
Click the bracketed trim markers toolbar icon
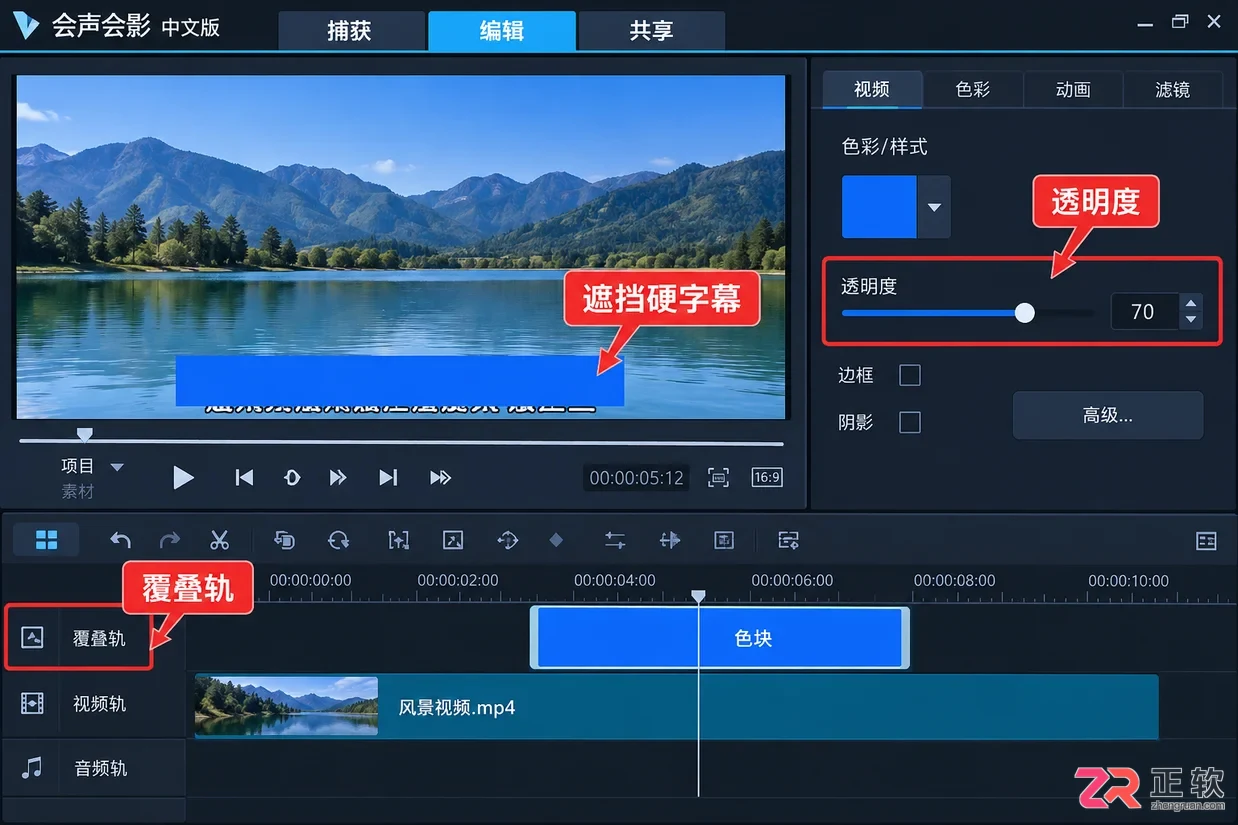tap(398, 540)
